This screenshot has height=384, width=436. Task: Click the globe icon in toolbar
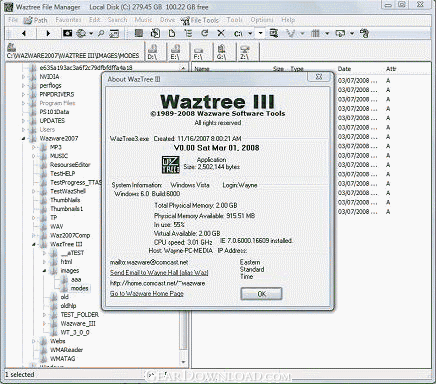(81, 33)
